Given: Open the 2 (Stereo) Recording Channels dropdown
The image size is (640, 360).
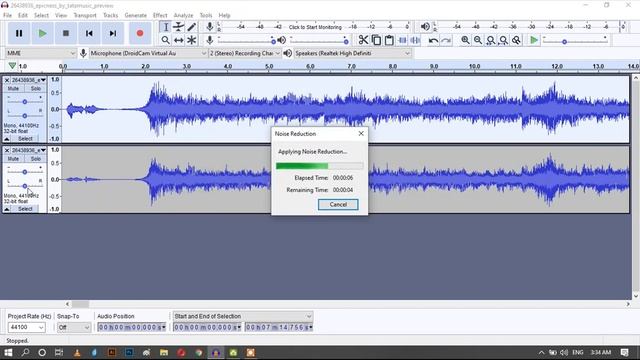Looking at the screenshot, I should pyautogui.click(x=245, y=53).
